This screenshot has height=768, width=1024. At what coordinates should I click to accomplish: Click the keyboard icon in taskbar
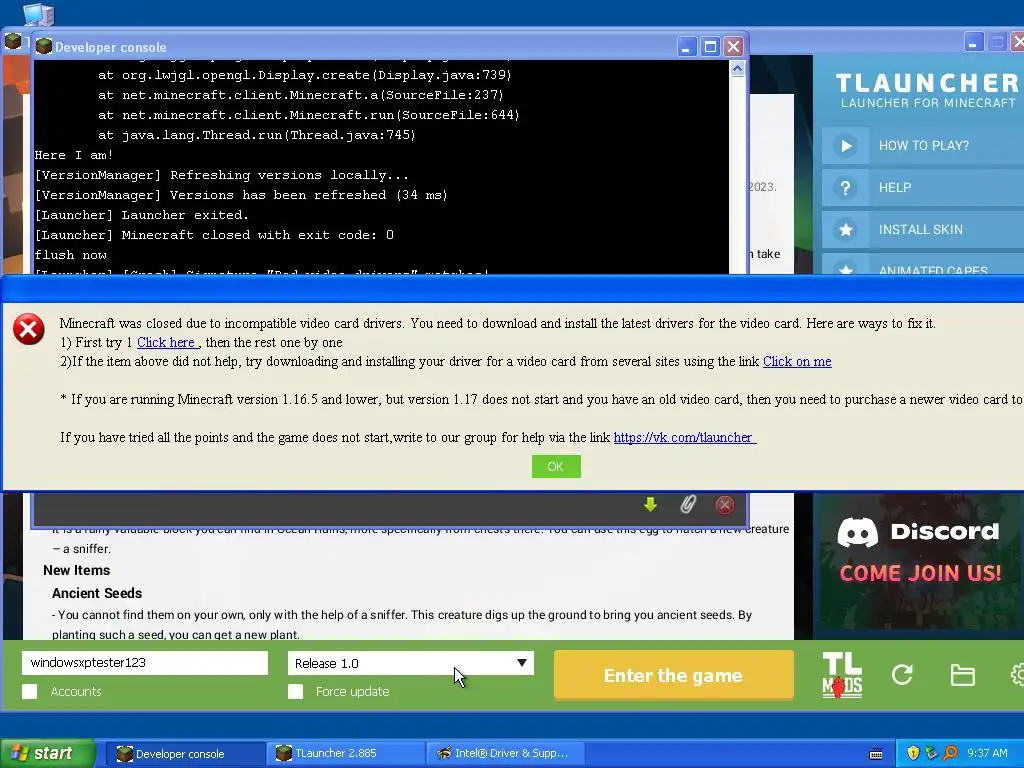click(x=876, y=754)
